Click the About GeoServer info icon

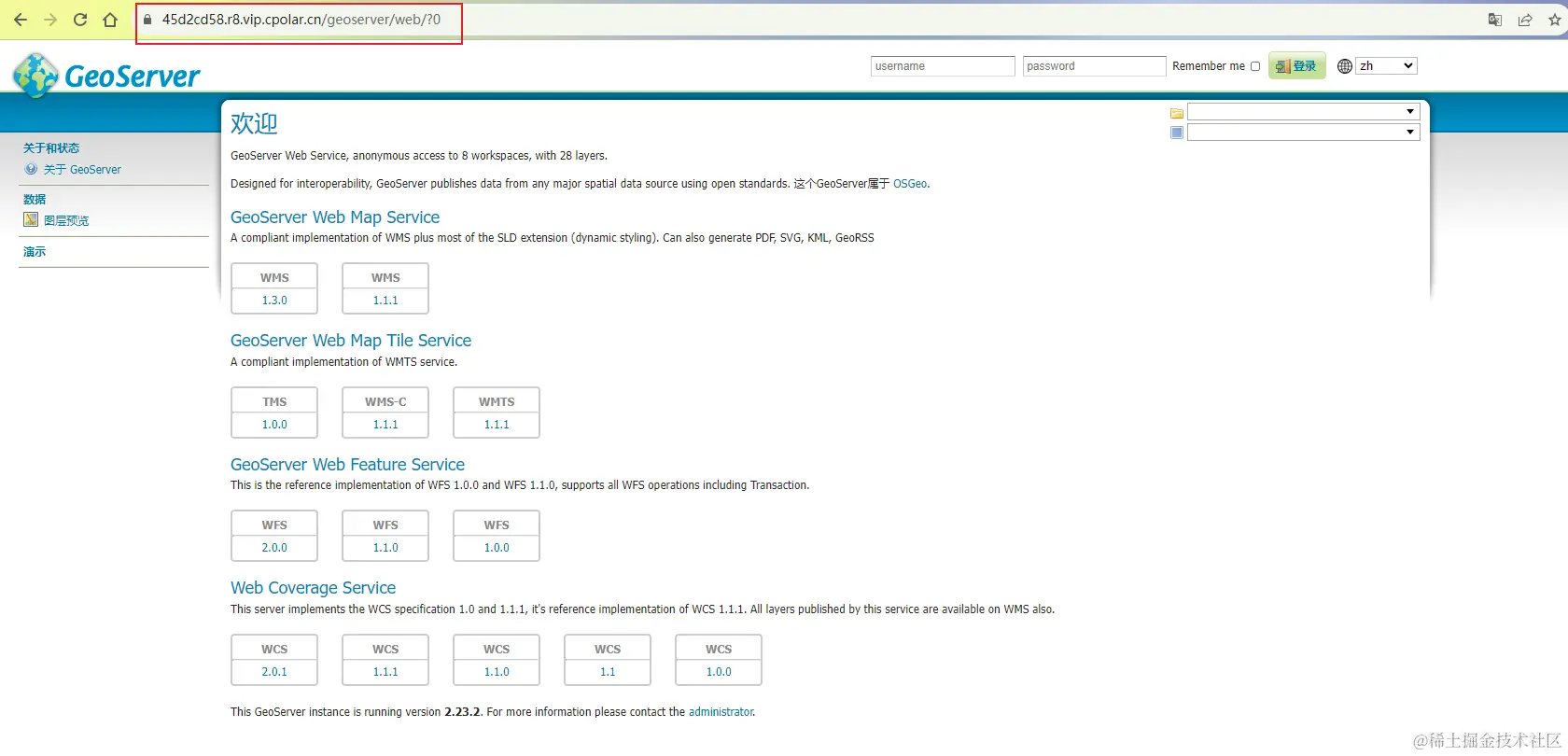[31, 169]
